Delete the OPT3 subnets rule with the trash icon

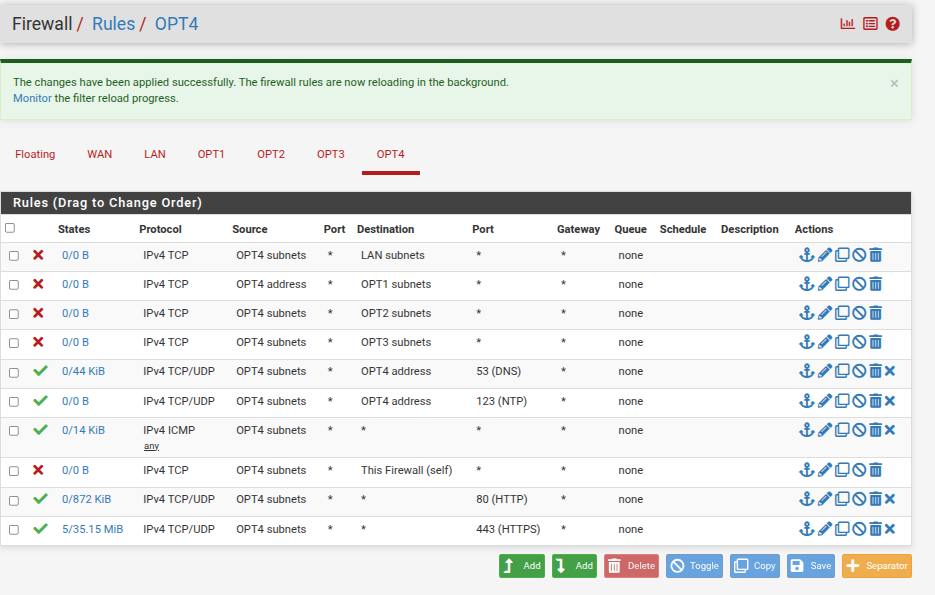pyautogui.click(x=875, y=342)
